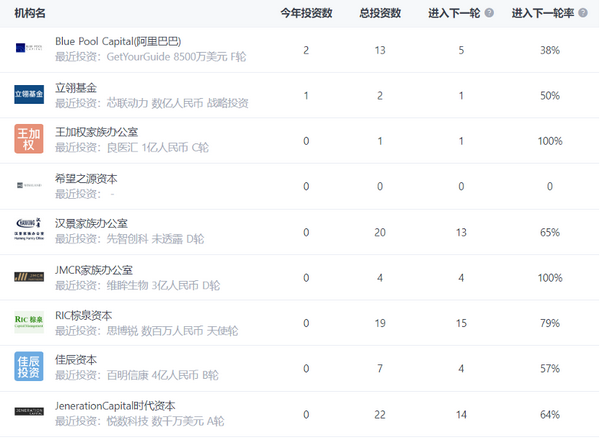Click JenerationCapital total investments 22

pyautogui.click(x=380, y=415)
